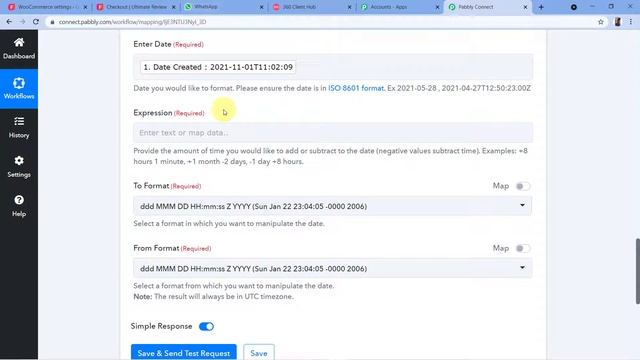This screenshot has width=640, height=360.
Task: Open the Help question mark icon
Action: tap(19, 200)
